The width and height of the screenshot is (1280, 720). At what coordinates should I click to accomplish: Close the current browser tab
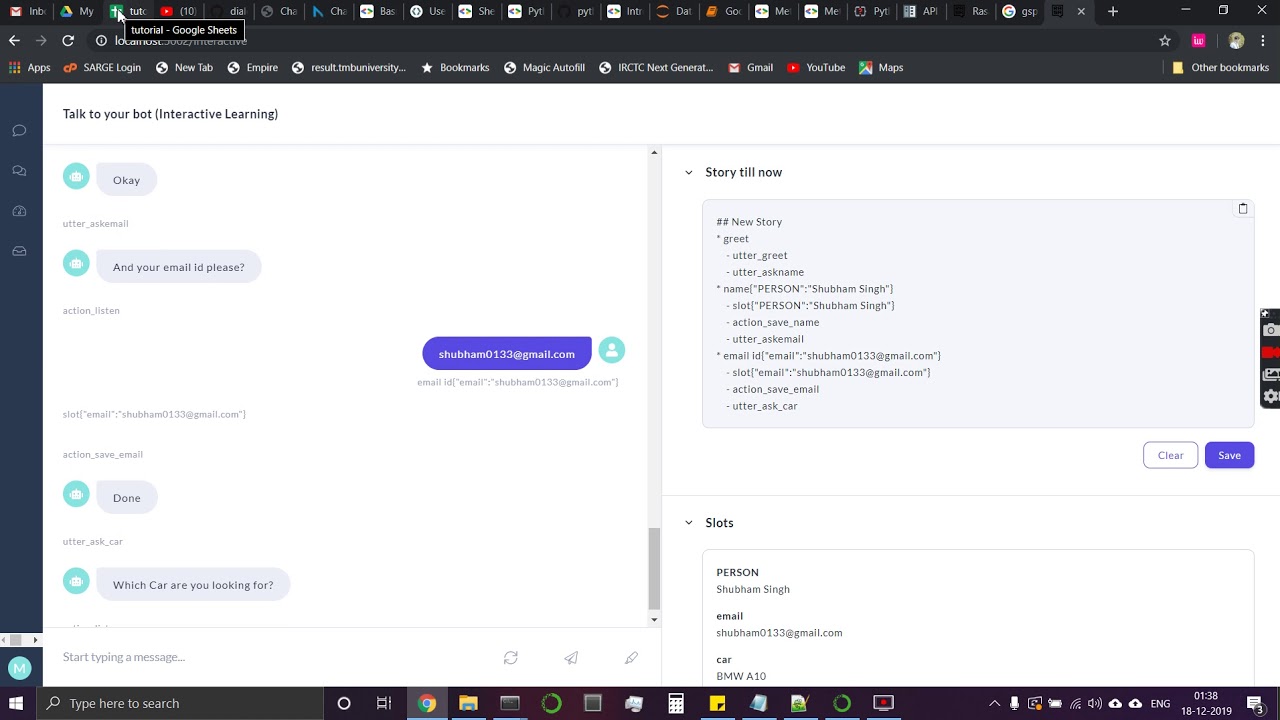point(1081,11)
